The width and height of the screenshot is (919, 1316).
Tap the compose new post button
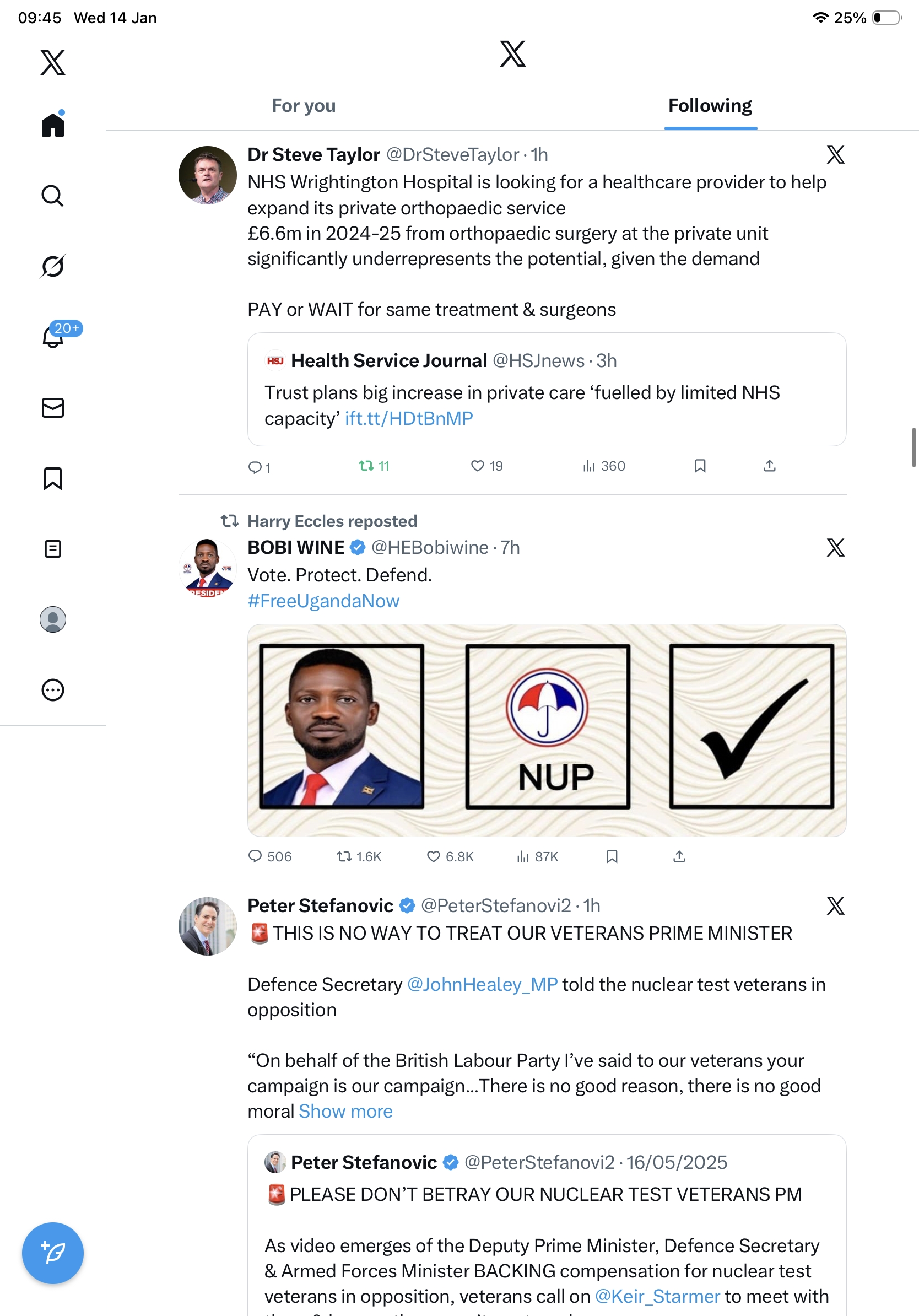pyautogui.click(x=53, y=1253)
